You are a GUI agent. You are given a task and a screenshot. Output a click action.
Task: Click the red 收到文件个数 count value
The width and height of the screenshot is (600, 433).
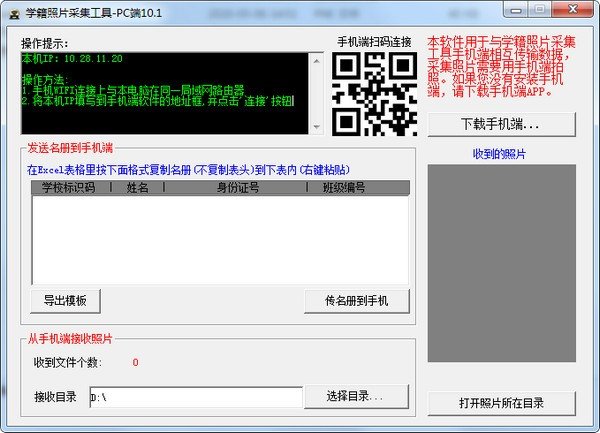pos(135,362)
